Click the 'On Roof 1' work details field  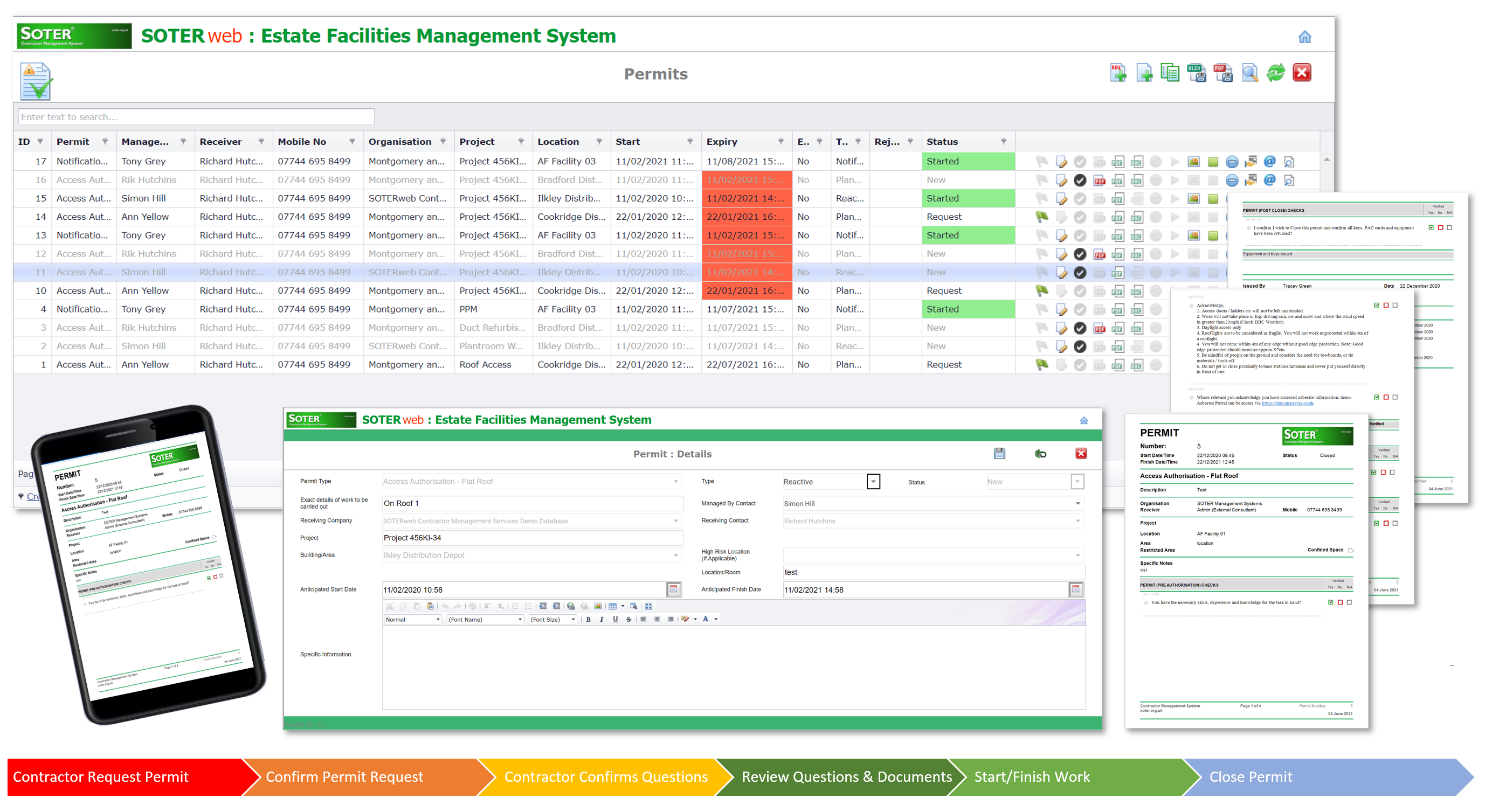[532, 503]
